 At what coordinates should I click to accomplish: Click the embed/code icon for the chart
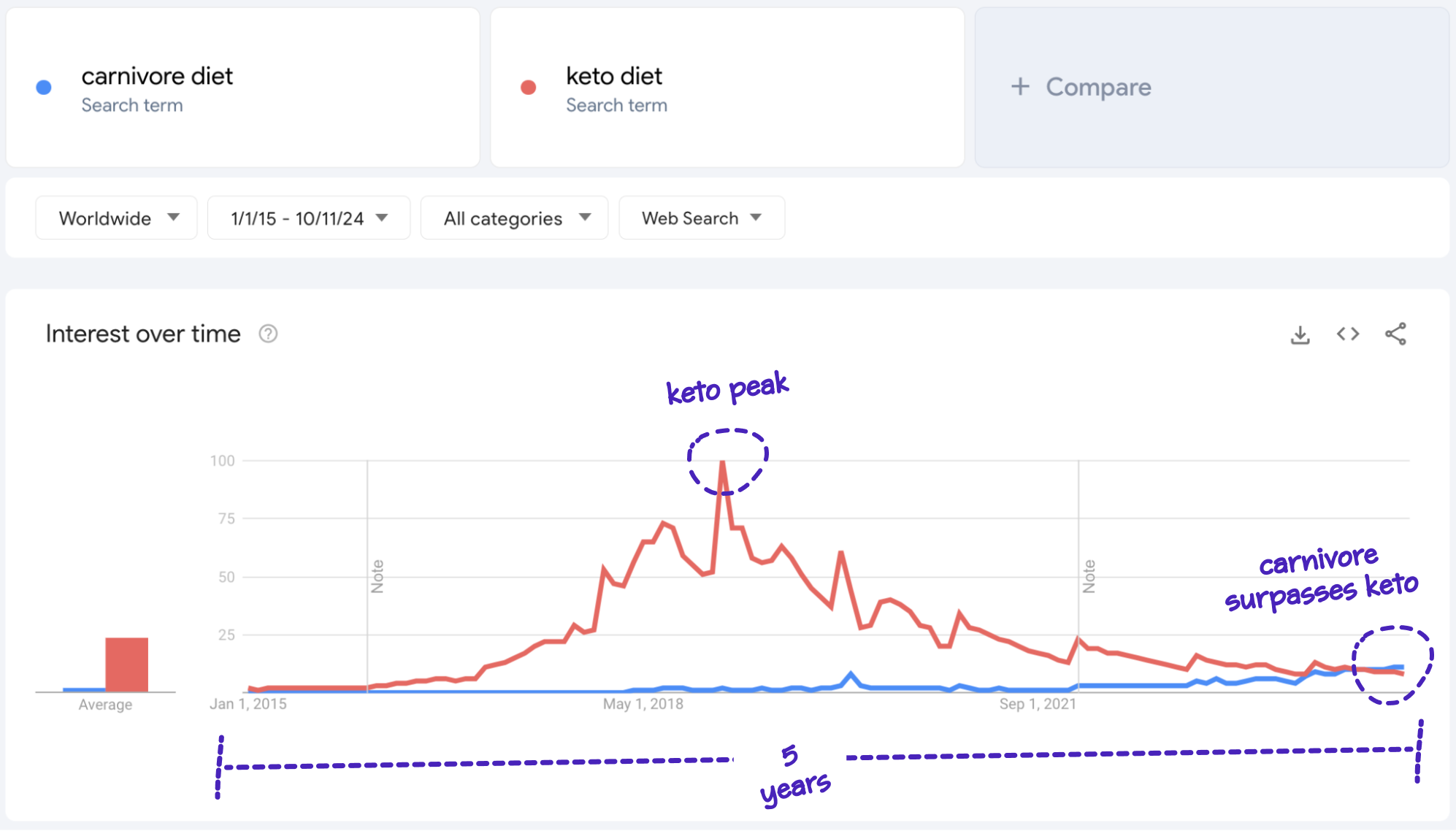1349,334
